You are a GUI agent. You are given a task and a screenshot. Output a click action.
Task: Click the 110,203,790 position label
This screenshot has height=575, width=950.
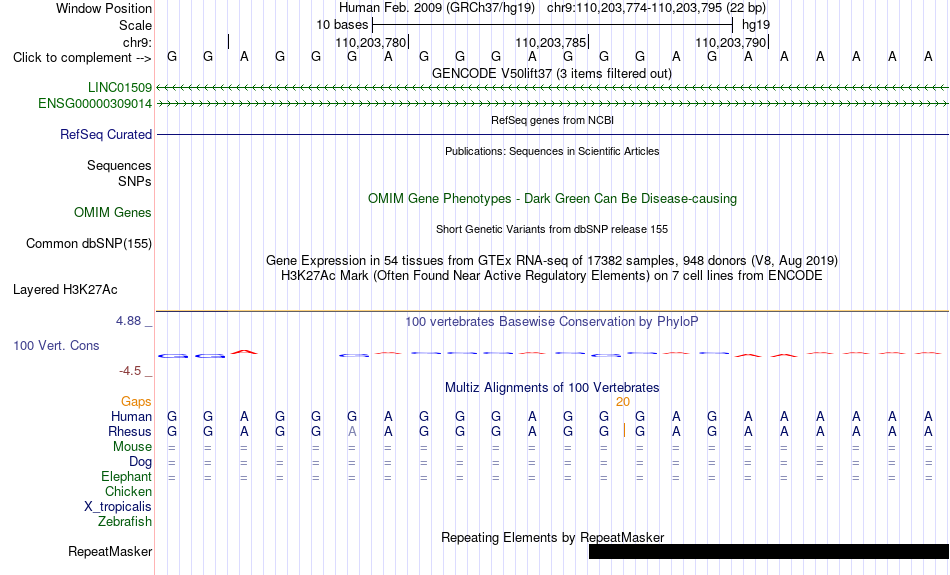[731, 42]
